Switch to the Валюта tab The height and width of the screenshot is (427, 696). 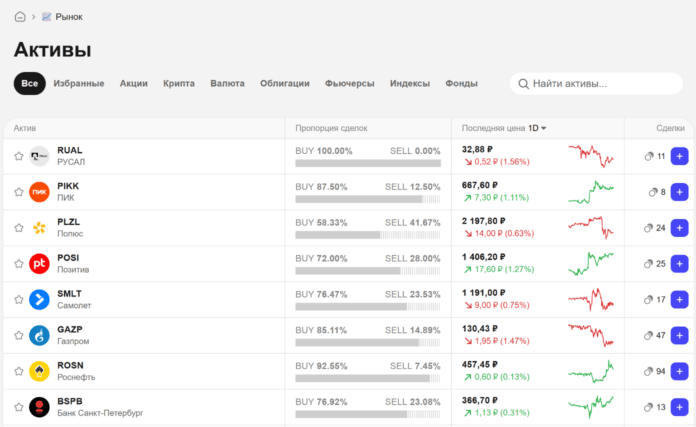click(227, 83)
